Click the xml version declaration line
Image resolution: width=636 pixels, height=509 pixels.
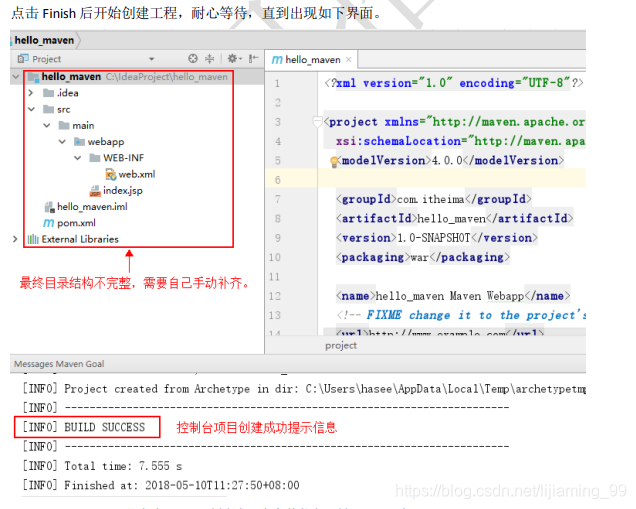point(454,83)
